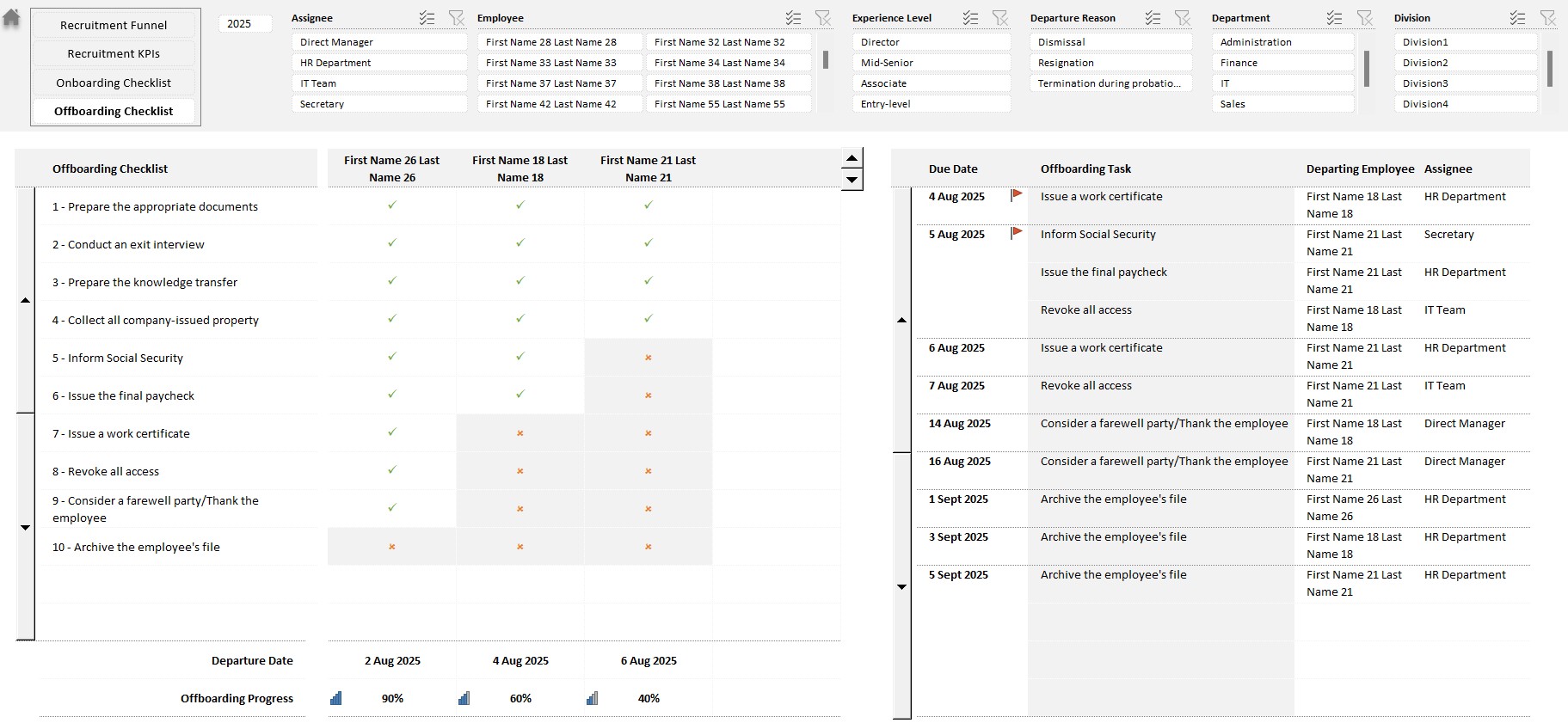Click the progress bar icon beside 90%
The image size is (1568, 723).
click(336, 698)
